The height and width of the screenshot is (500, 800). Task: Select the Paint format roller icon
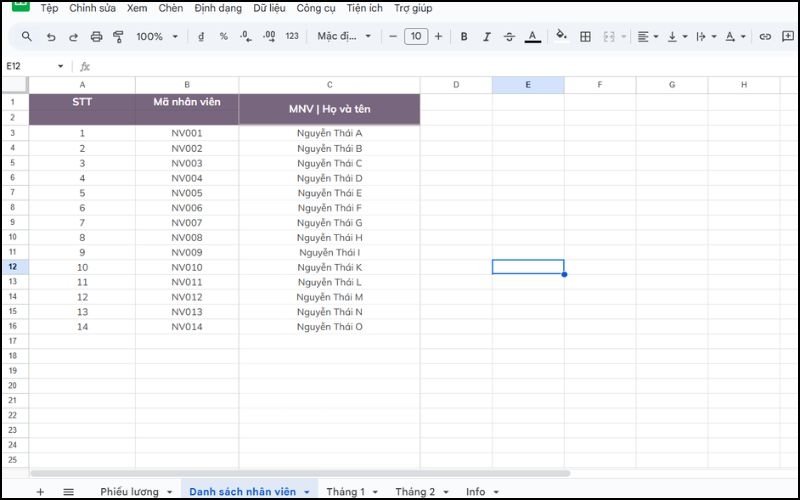click(x=118, y=37)
